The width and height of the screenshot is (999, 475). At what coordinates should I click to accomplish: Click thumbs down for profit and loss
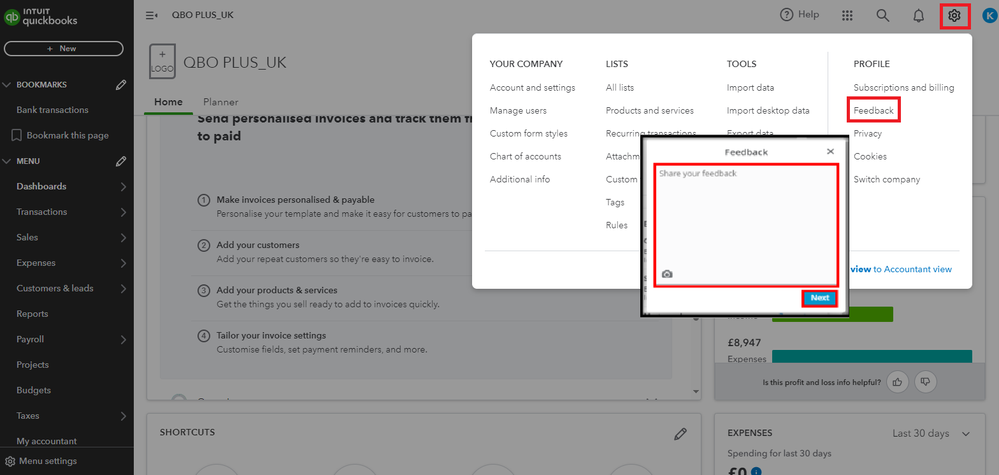point(926,382)
